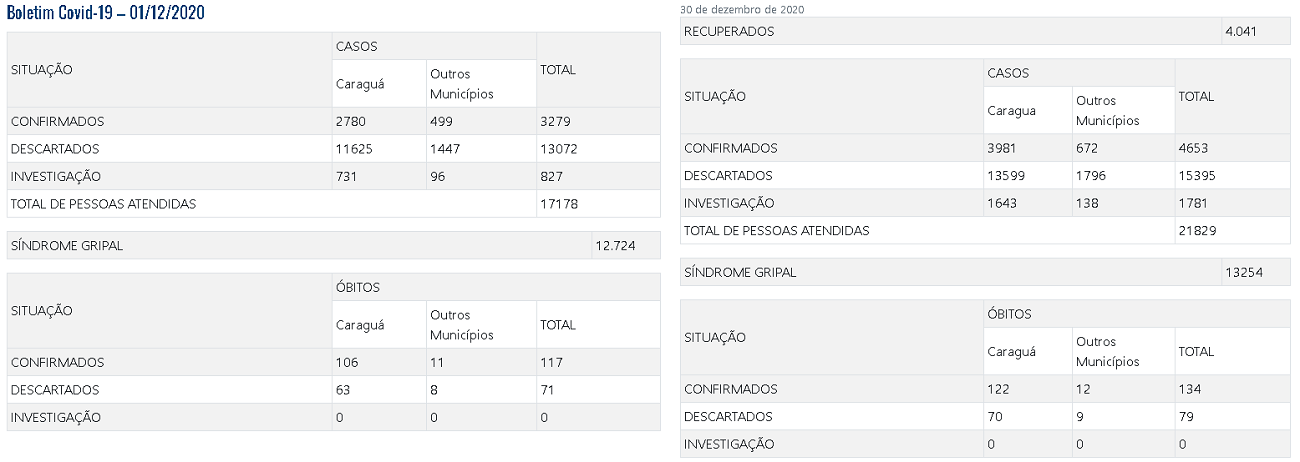Select the descartados deaths total 79
1300x462 pixels.
click(1186, 416)
